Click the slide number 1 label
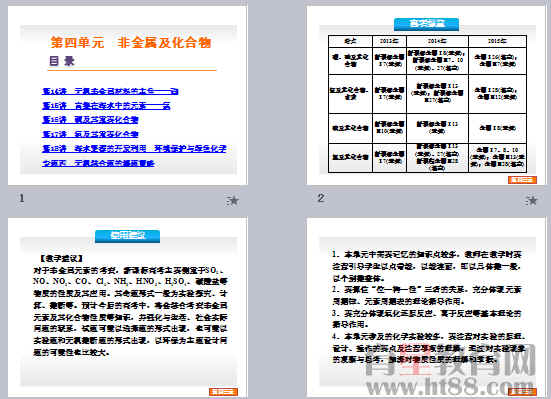Screen dimensions: 551x399 (22, 198)
